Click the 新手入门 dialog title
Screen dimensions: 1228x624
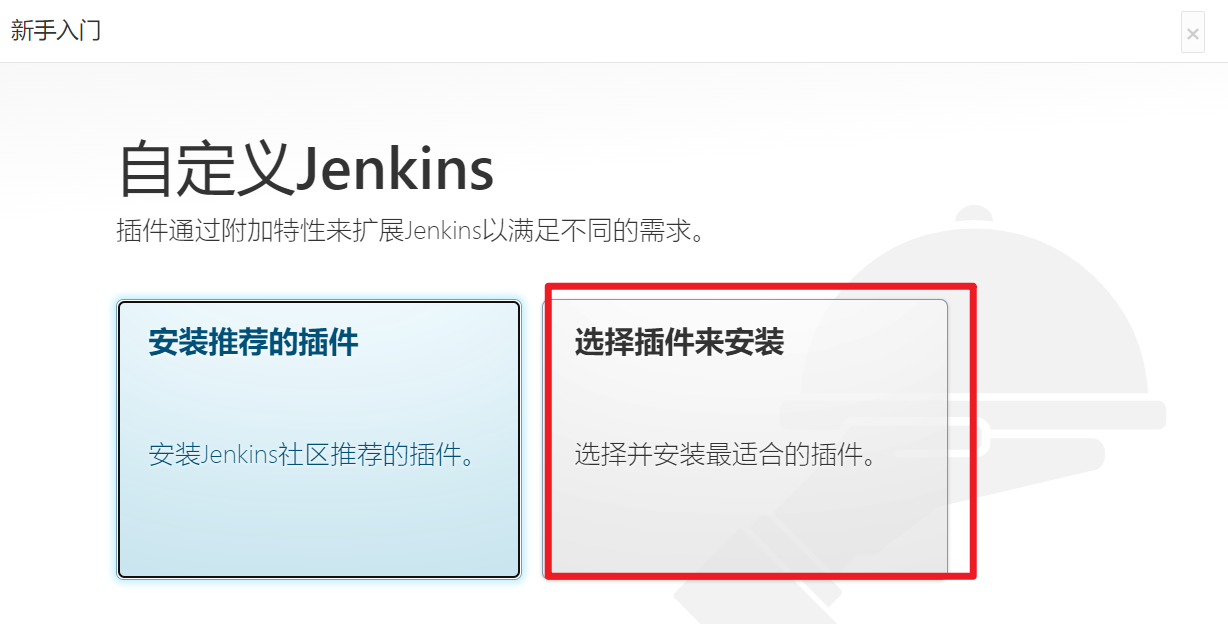pyautogui.click(x=56, y=30)
